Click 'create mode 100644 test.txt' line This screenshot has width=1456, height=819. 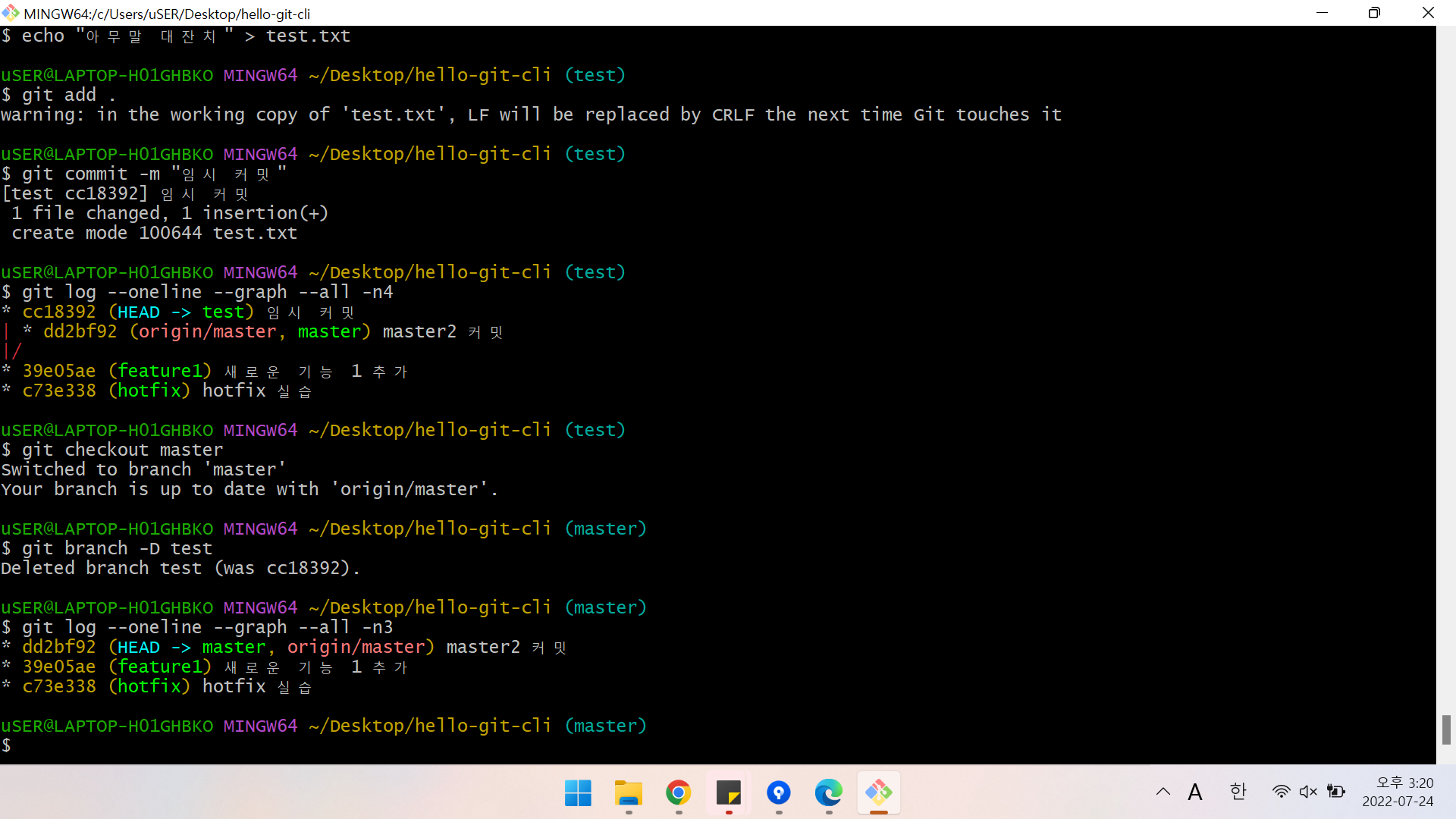(154, 233)
